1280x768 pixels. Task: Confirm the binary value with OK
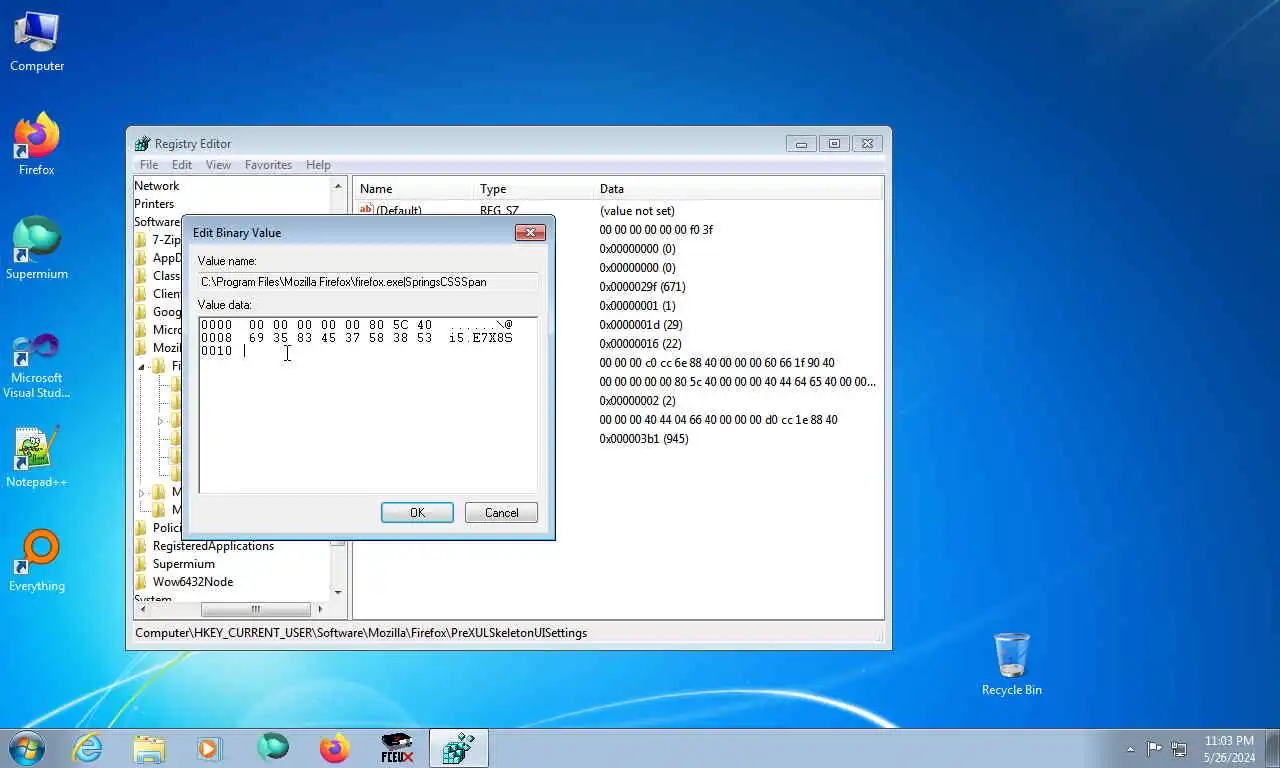[x=417, y=513]
